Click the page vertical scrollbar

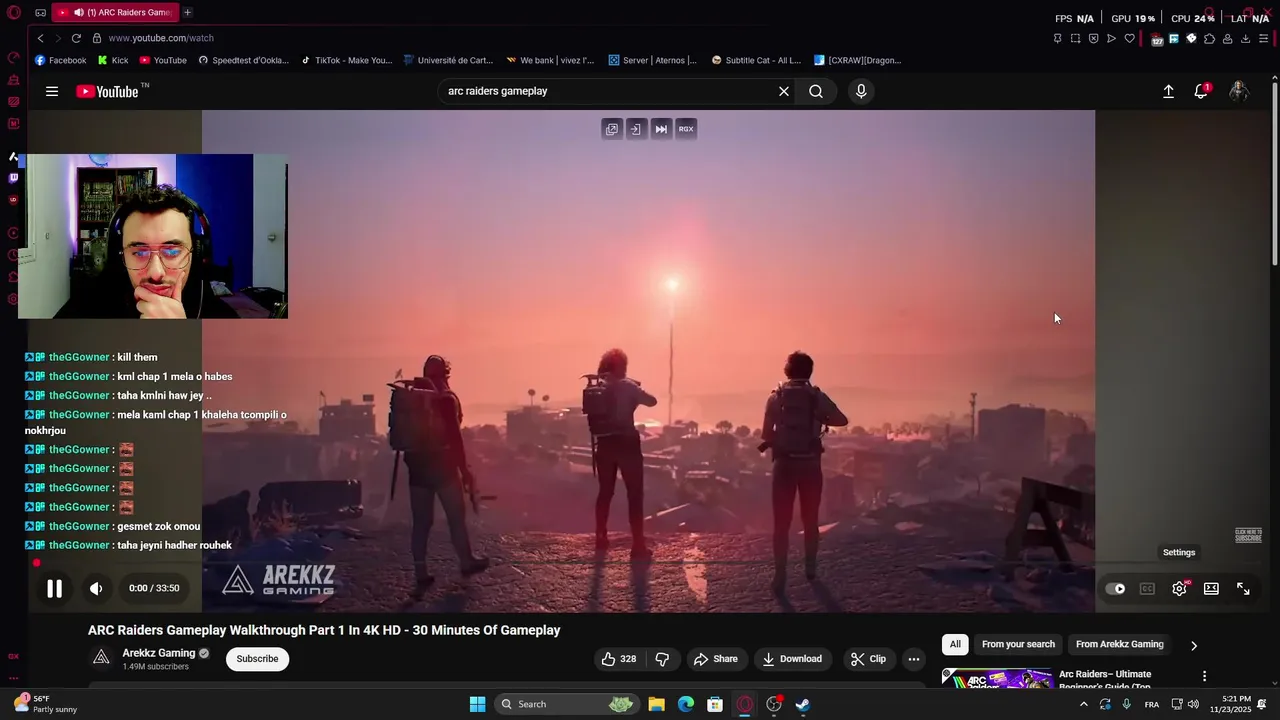(1274, 172)
